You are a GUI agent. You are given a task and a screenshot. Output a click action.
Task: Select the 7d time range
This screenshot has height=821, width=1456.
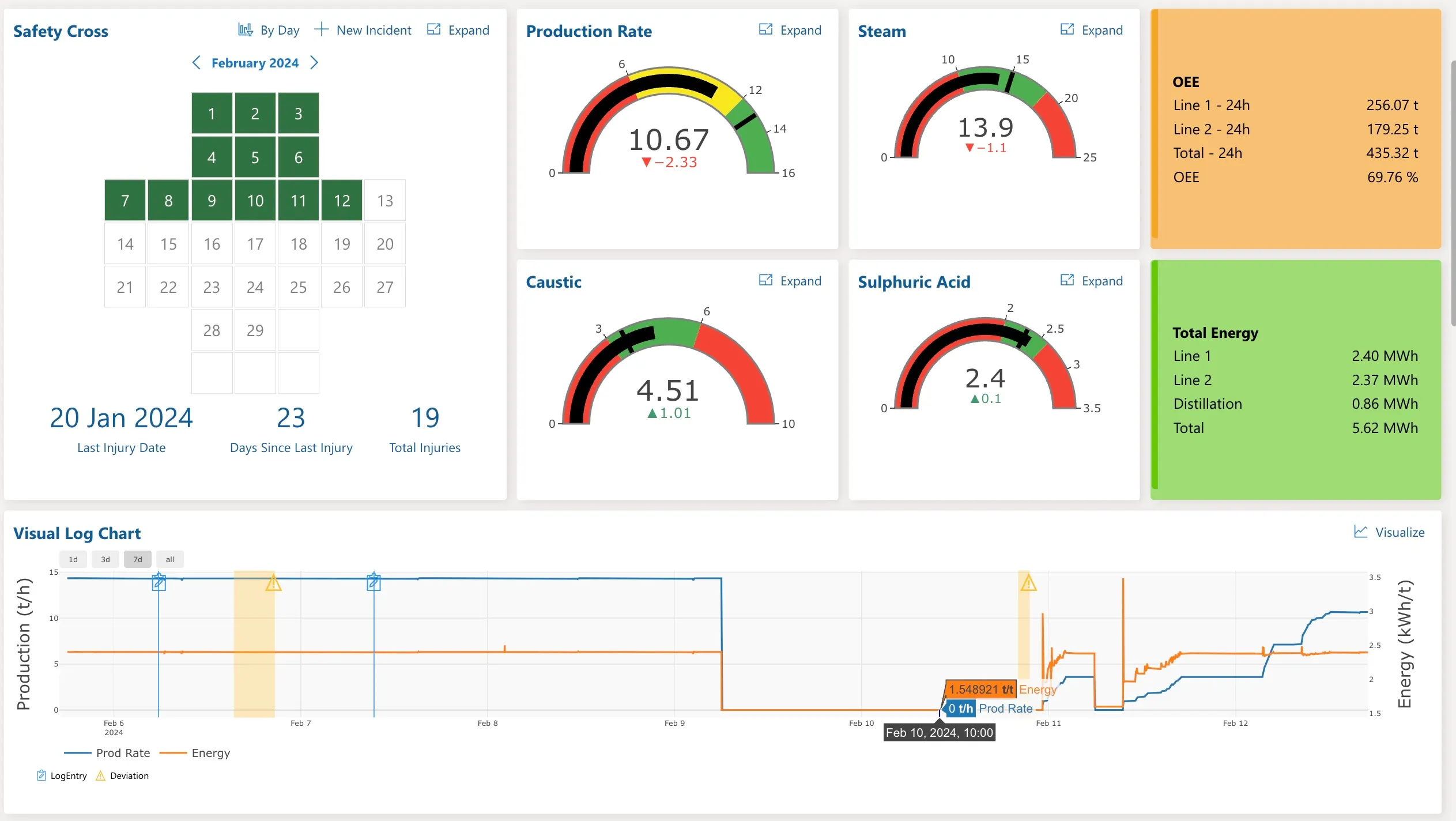pyautogui.click(x=138, y=559)
